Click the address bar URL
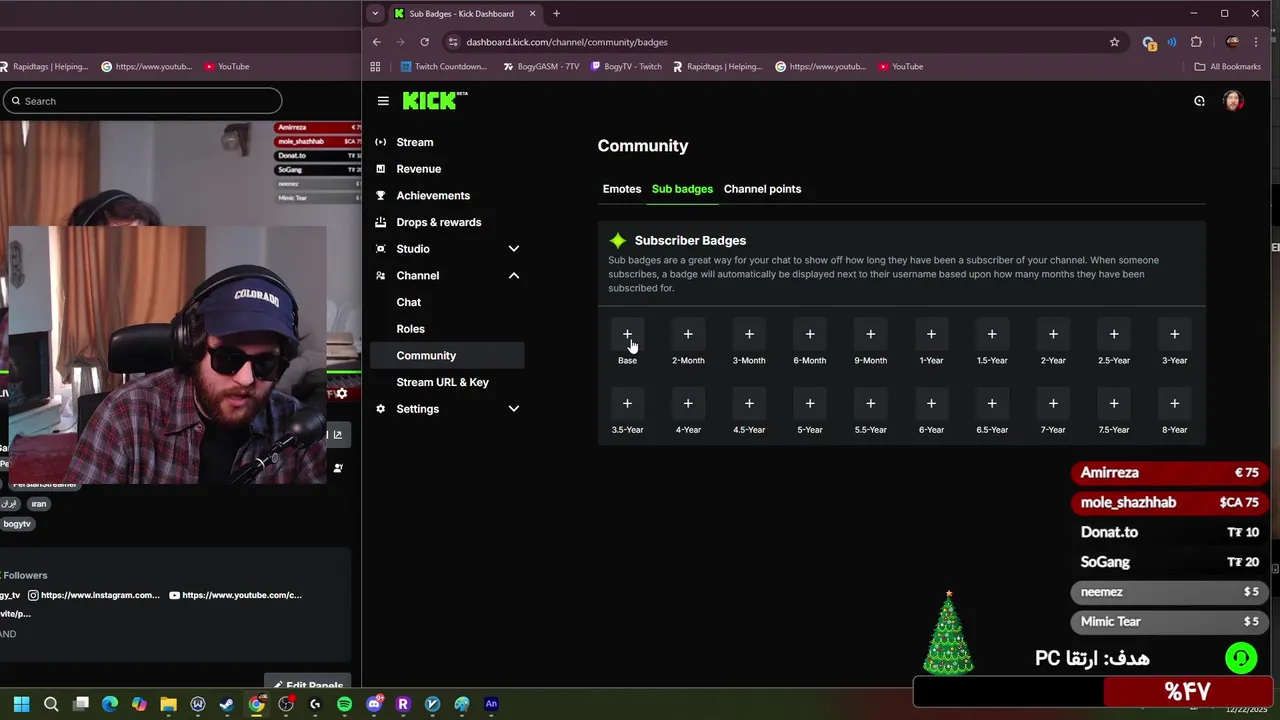 coord(567,42)
